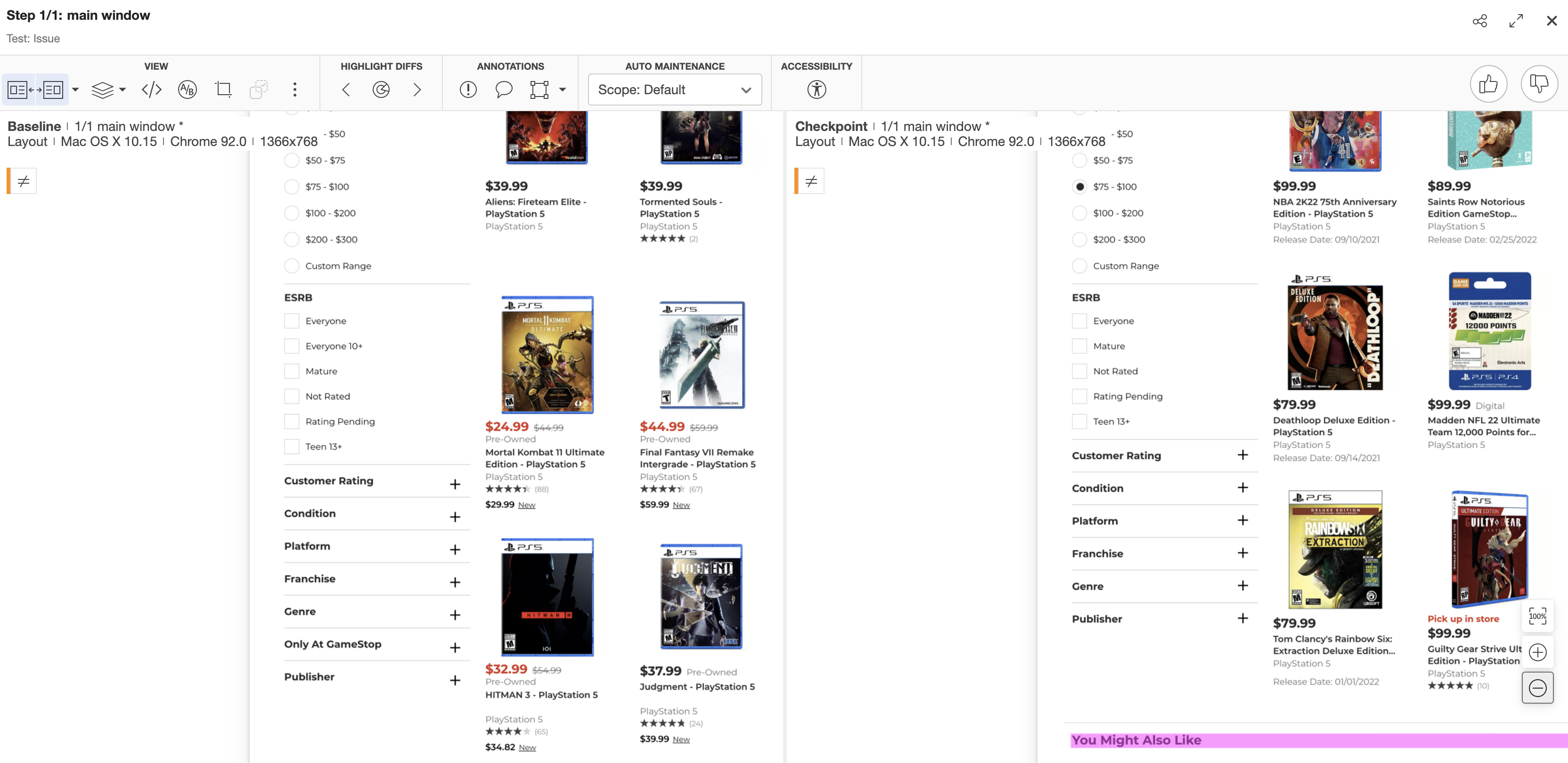Click the New link under Judgment

coord(681,739)
